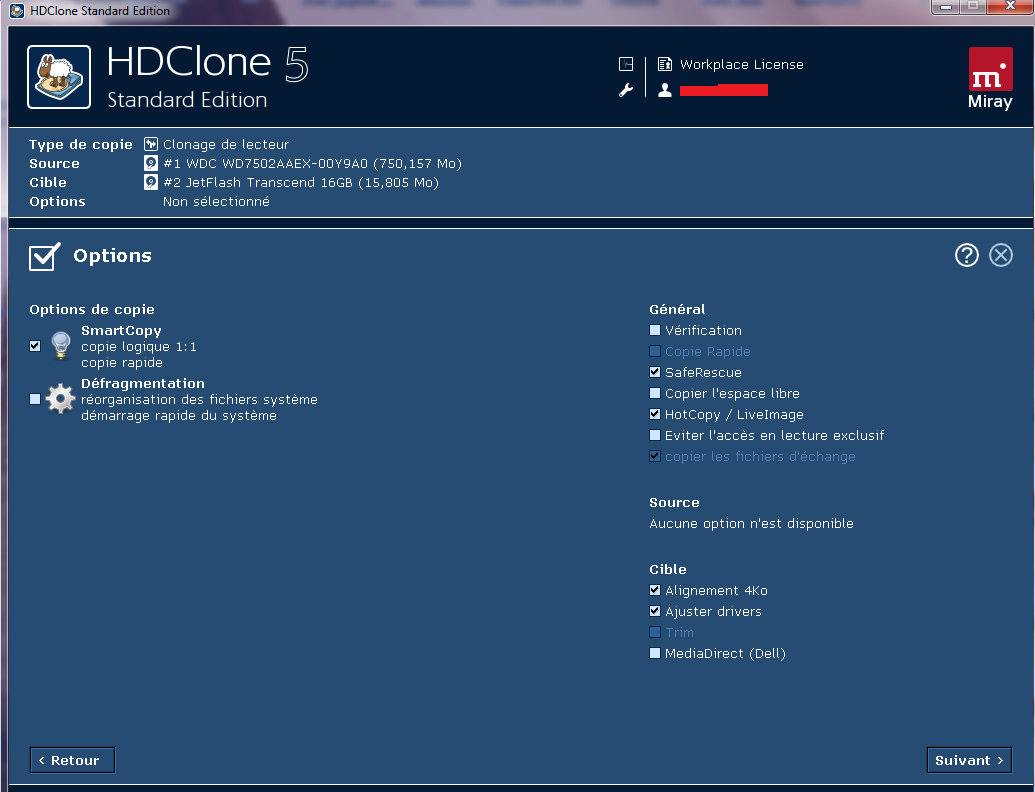This screenshot has height=792, width=1035.
Task: Click the Clonage de lecteur text
Action: point(226,144)
